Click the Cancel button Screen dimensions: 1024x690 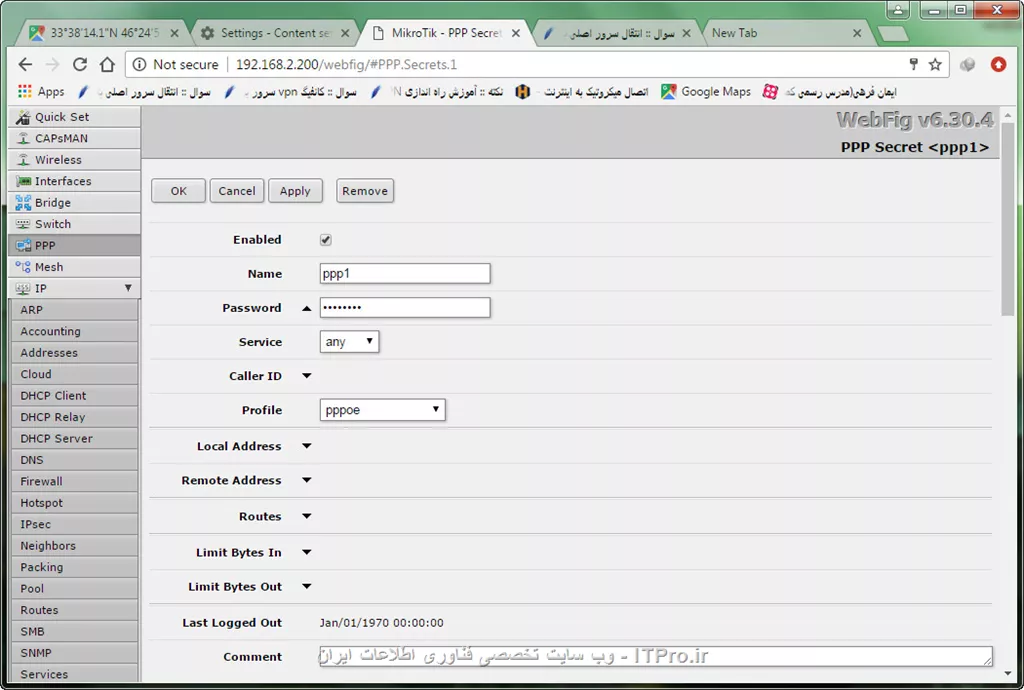[x=236, y=191]
